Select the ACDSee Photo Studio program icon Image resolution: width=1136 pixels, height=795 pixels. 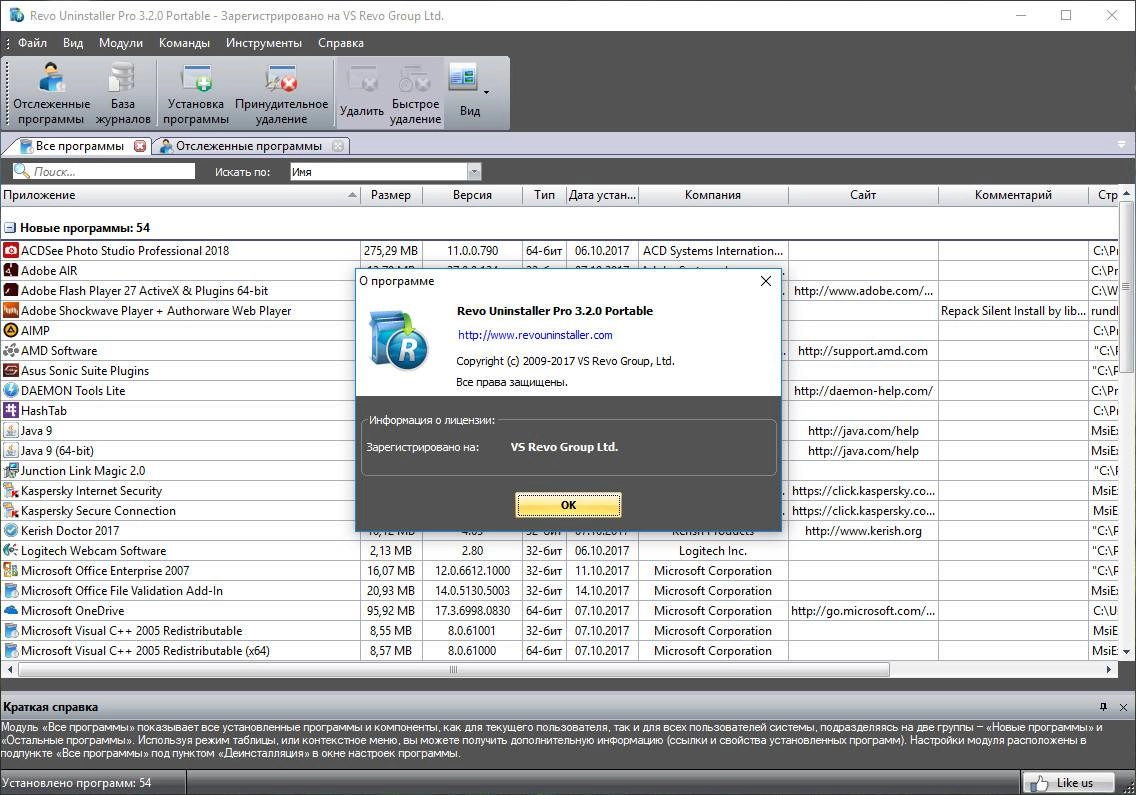coord(11,251)
